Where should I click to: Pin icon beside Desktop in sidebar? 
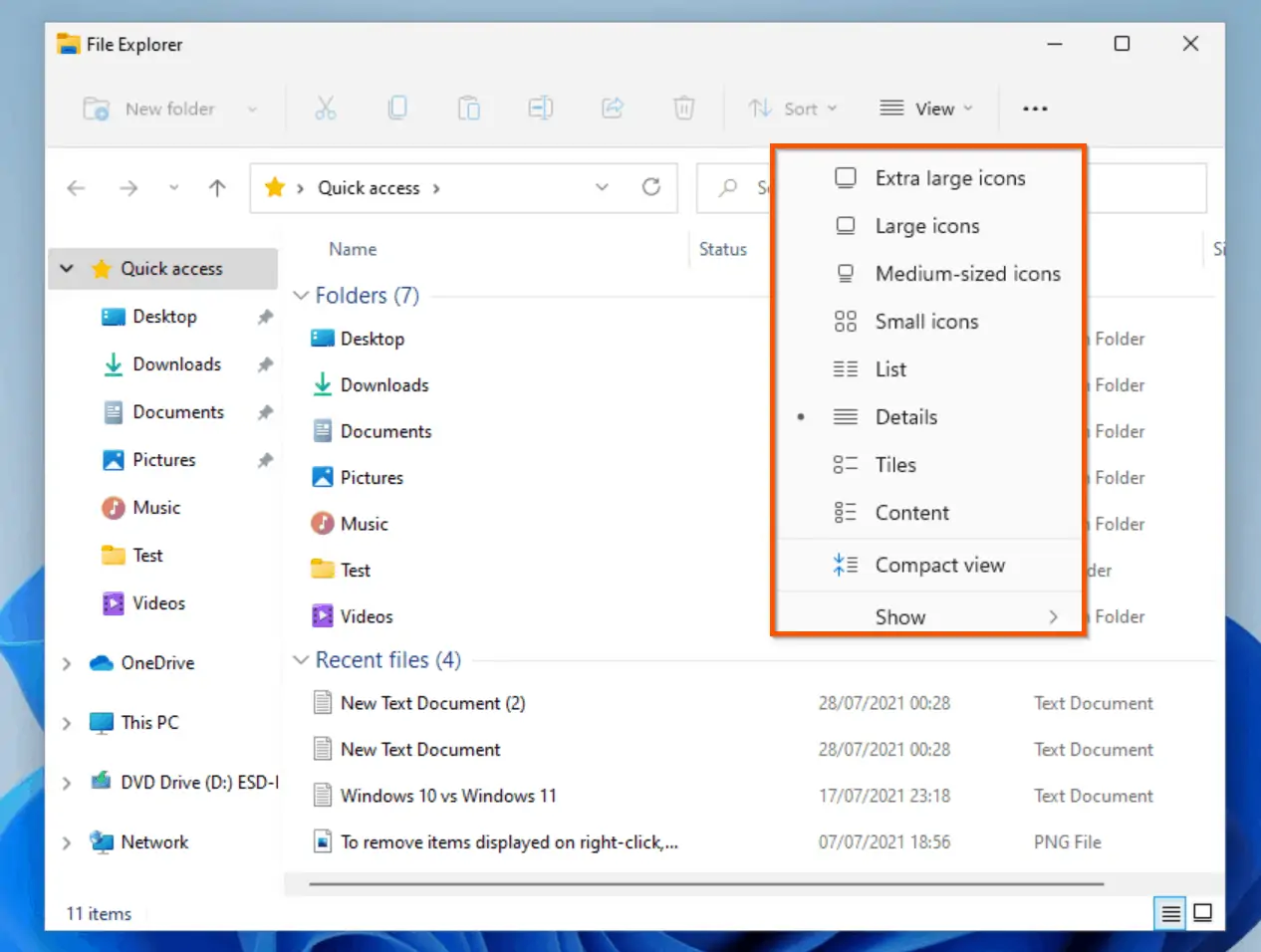265,317
